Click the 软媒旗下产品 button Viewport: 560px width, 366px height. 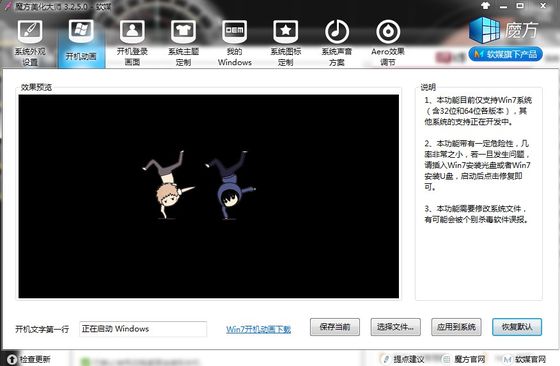(x=506, y=54)
